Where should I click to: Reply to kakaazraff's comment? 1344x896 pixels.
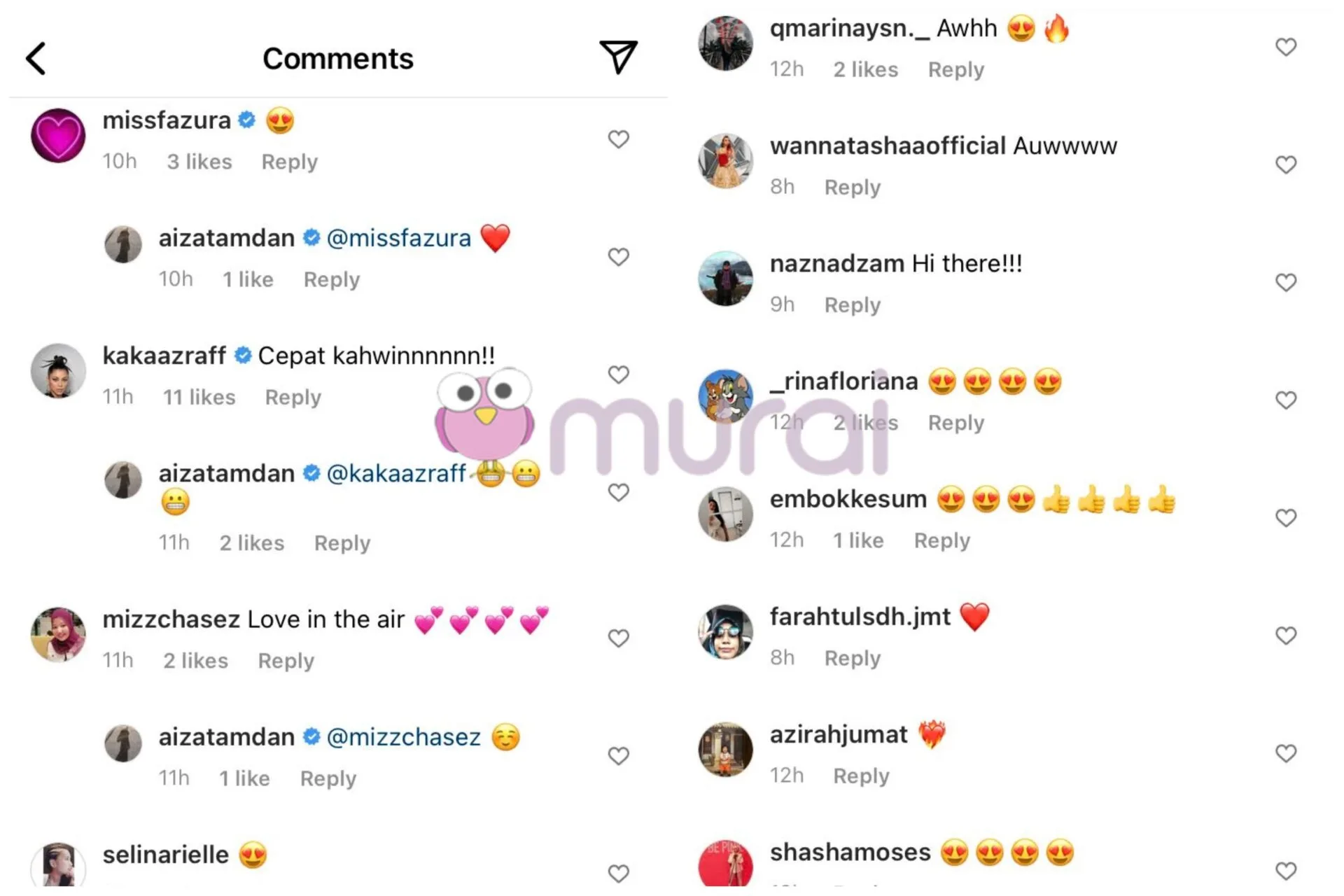click(293, 397)
